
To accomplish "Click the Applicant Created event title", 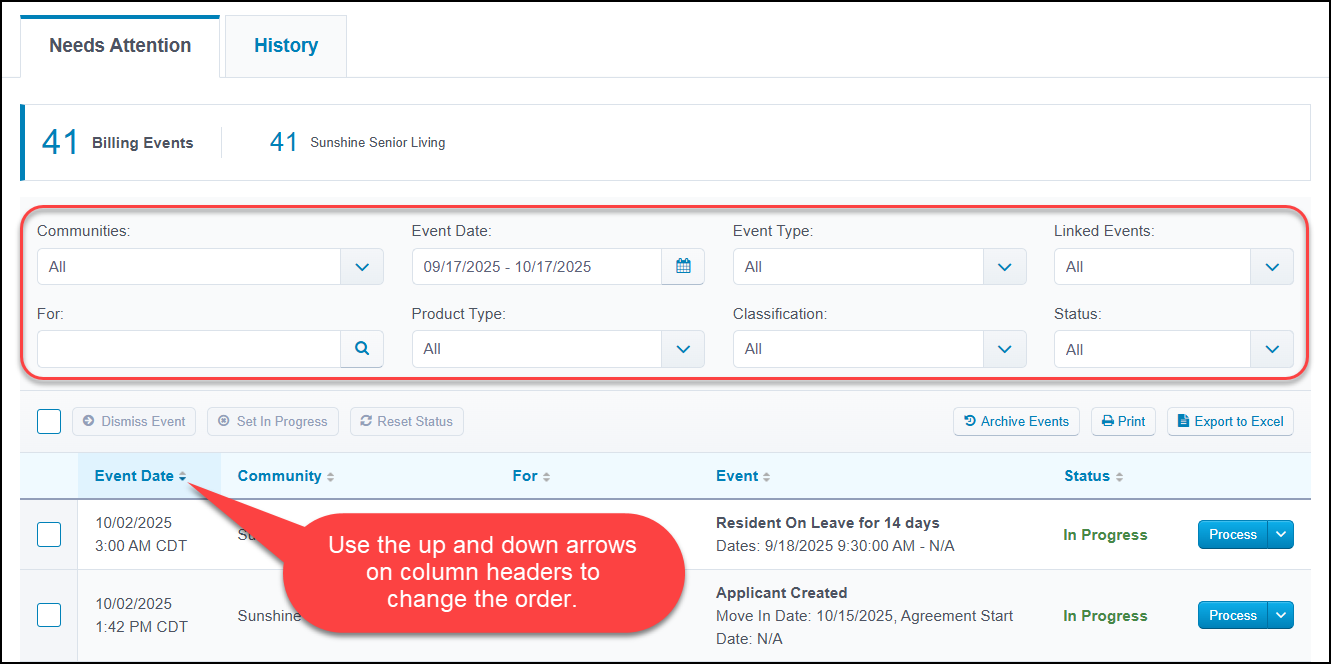I will (782, 593).
